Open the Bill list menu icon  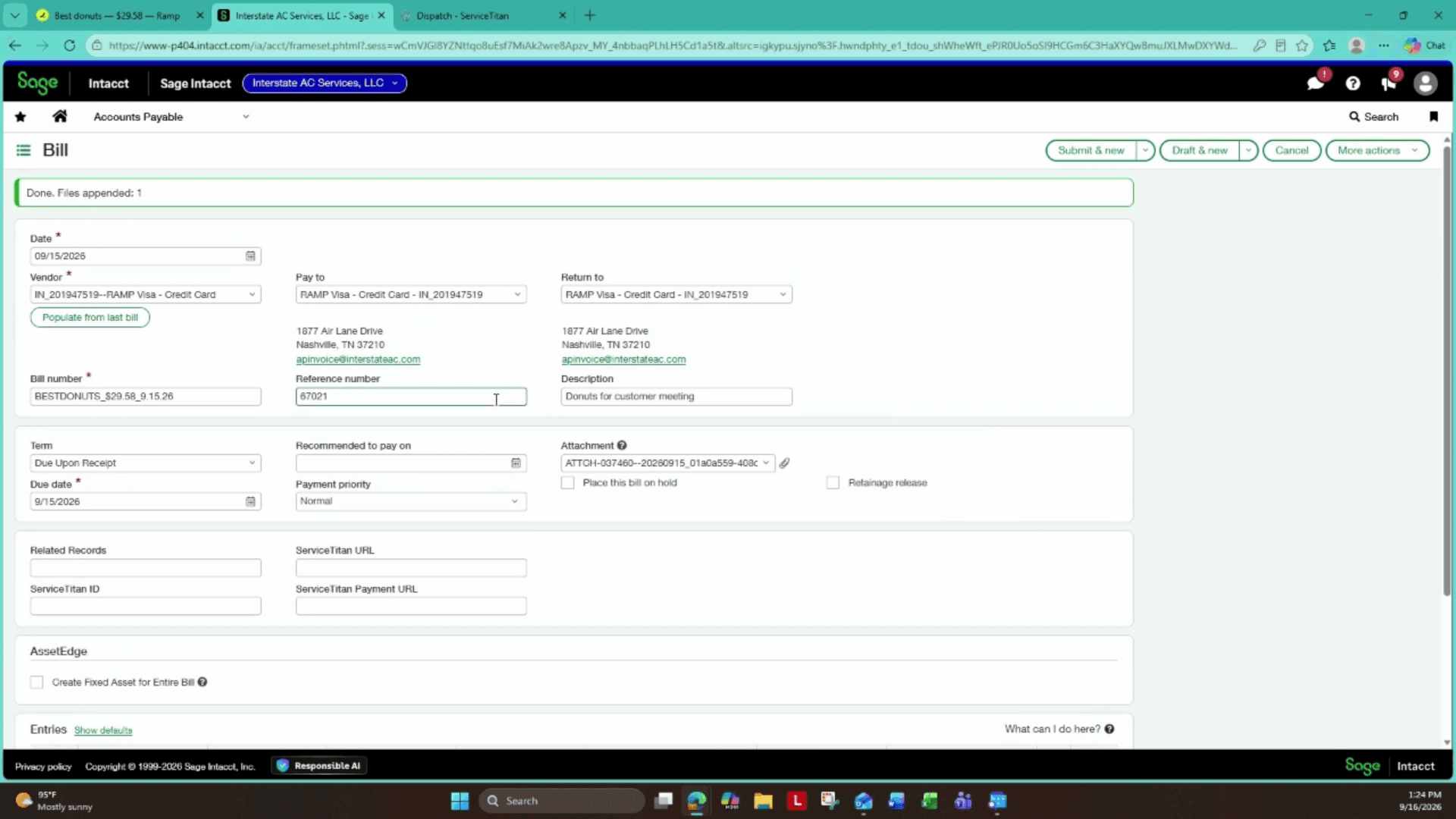click(x=24, y=150)
